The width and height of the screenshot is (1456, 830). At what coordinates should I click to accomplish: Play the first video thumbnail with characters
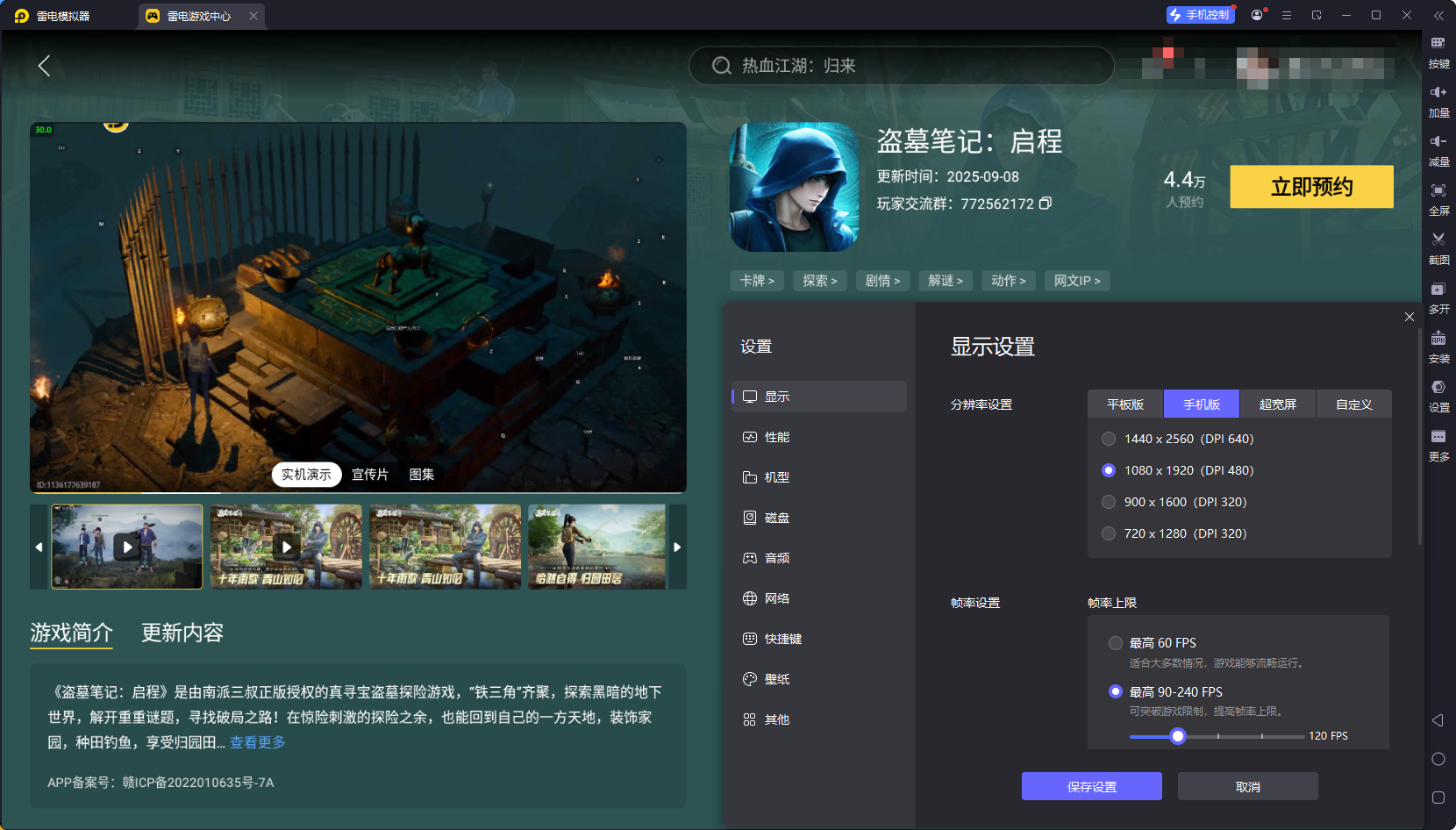[x=127, y=547]
